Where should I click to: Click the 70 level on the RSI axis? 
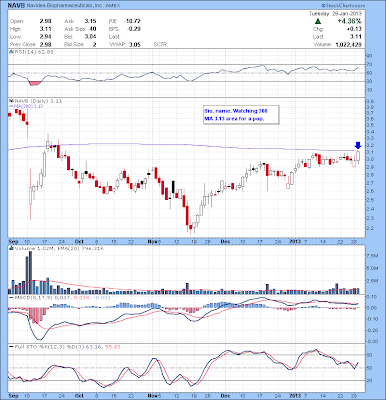370,64
